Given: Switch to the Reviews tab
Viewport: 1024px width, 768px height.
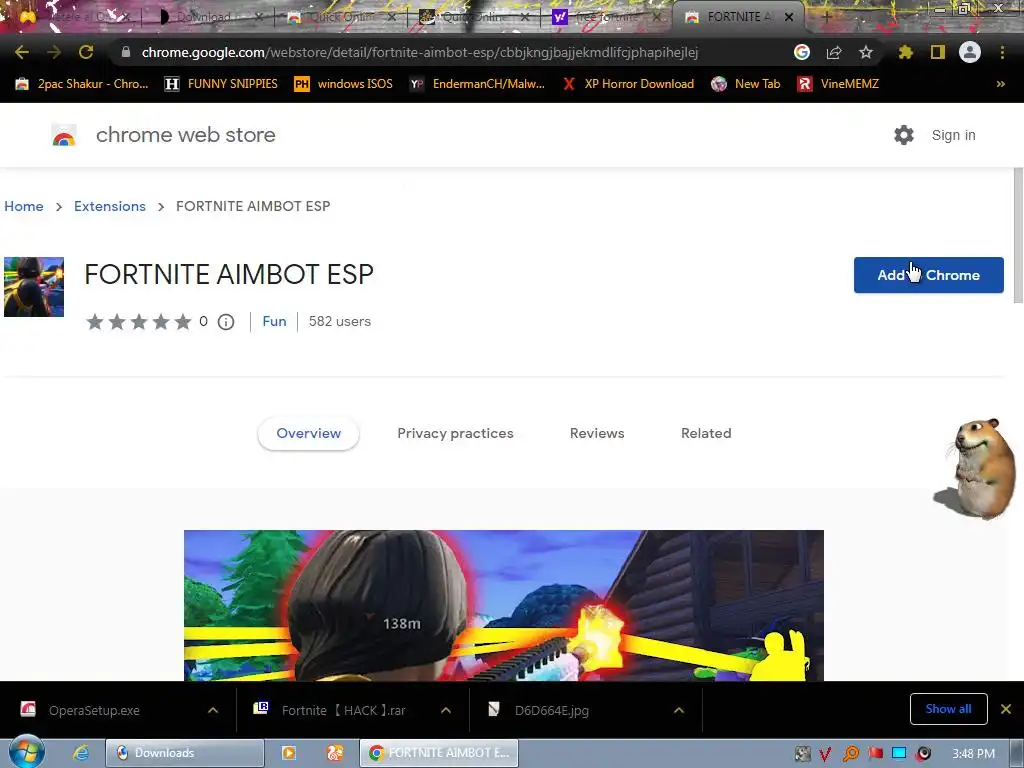Looking at the screenshot, I should [x=597, y=434].
